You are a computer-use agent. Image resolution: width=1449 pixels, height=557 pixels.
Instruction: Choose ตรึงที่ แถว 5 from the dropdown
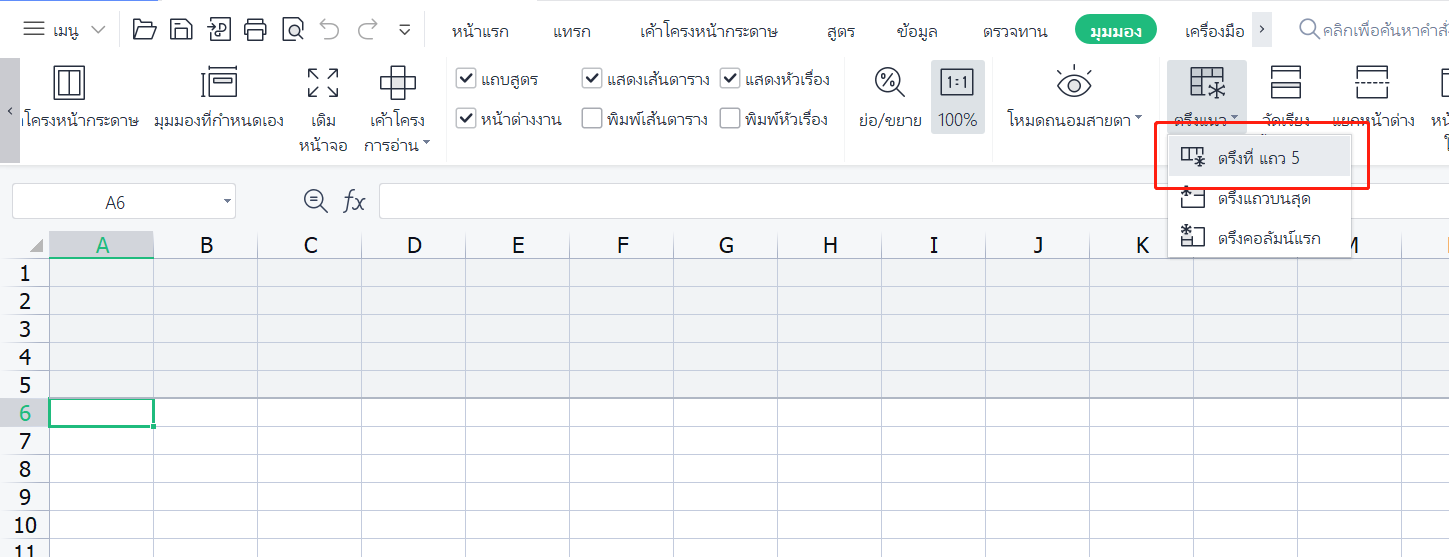pos(1259,158)
